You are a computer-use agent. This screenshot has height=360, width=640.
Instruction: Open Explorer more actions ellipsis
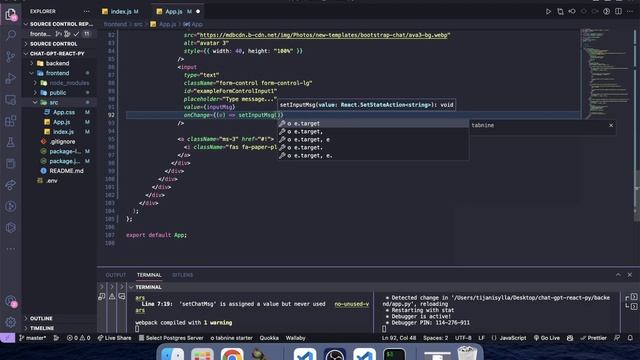coord(86,11)
